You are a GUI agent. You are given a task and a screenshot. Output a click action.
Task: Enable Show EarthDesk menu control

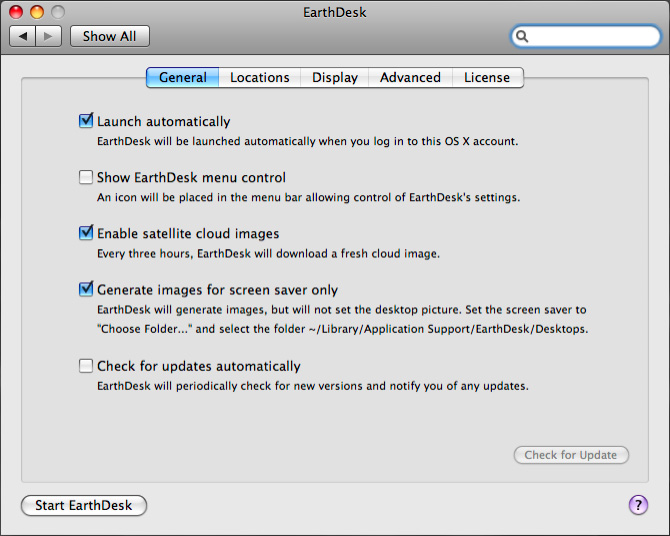tap(86, 177)
